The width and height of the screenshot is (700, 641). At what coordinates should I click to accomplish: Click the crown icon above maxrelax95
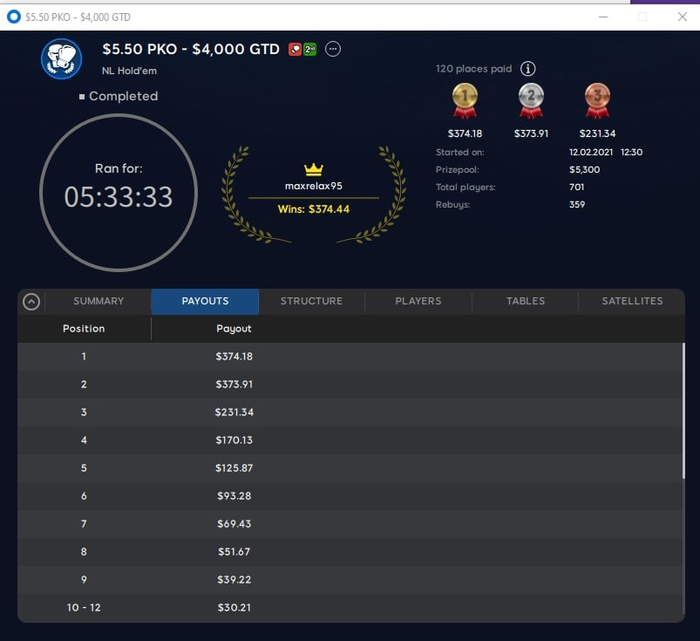click(x=313, y=169)
